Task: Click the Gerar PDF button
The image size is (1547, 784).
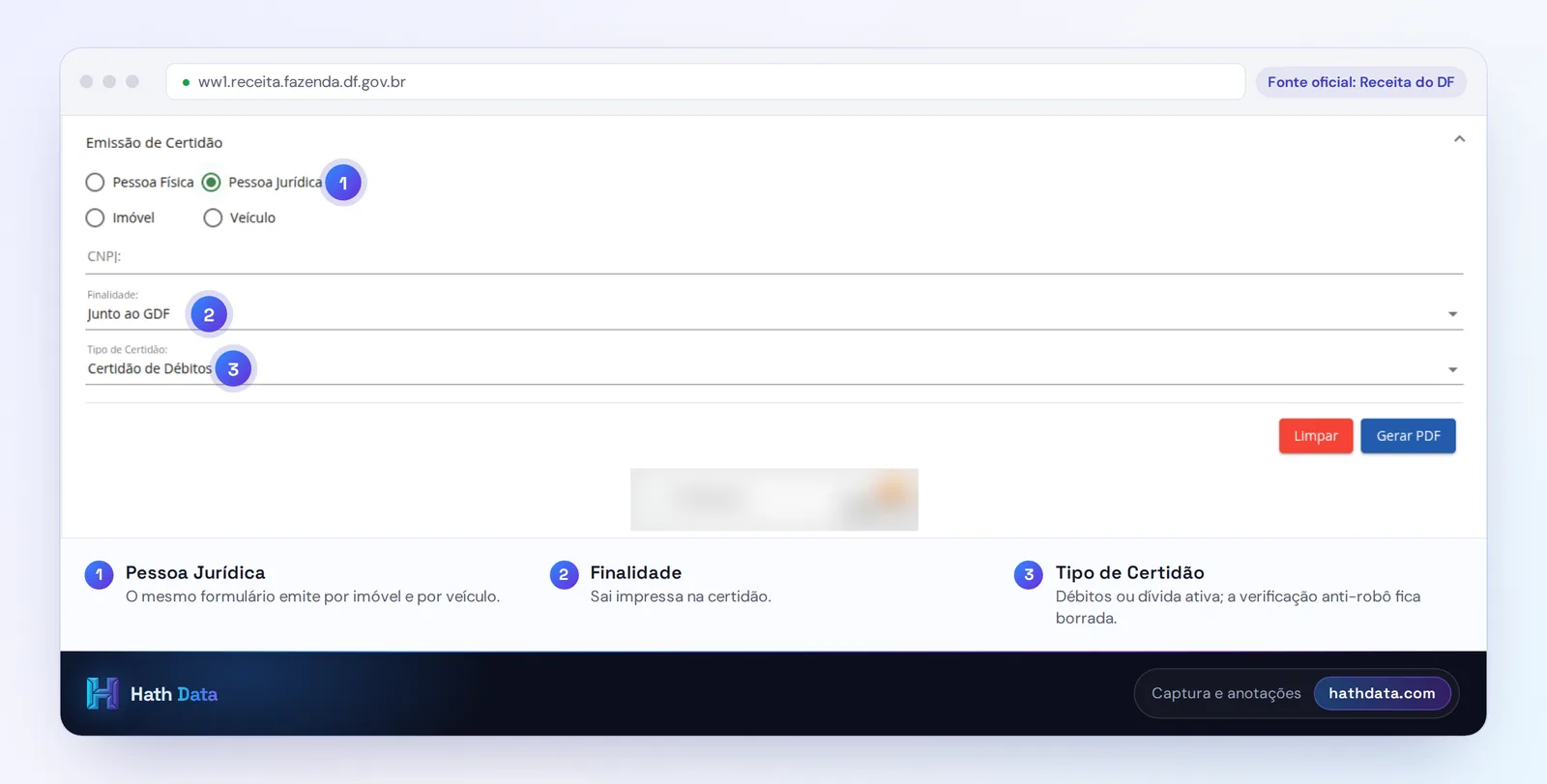Action: click(1408, 436)
